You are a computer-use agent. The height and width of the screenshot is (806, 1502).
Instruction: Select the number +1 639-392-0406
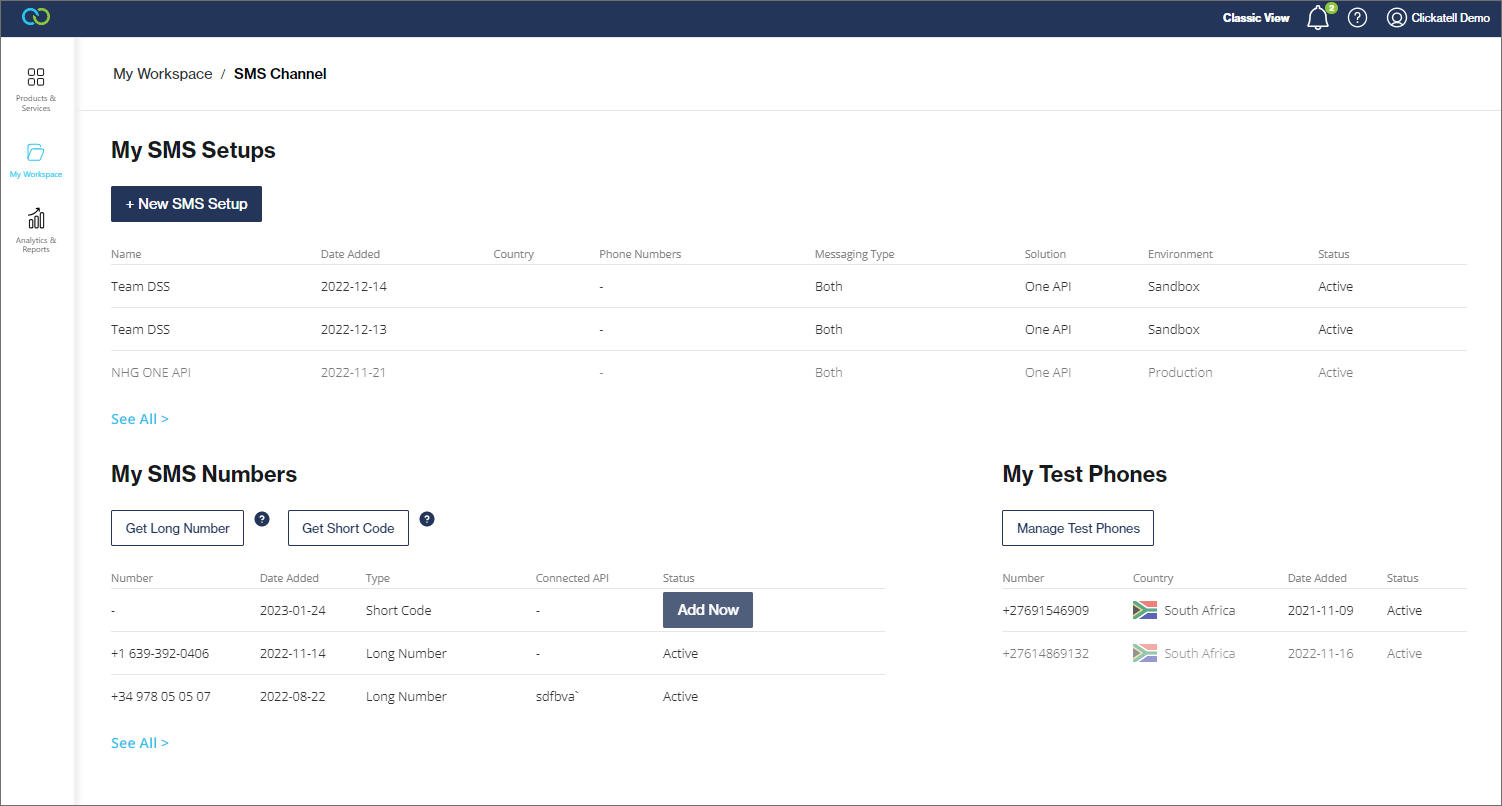[x=160, y=653]
